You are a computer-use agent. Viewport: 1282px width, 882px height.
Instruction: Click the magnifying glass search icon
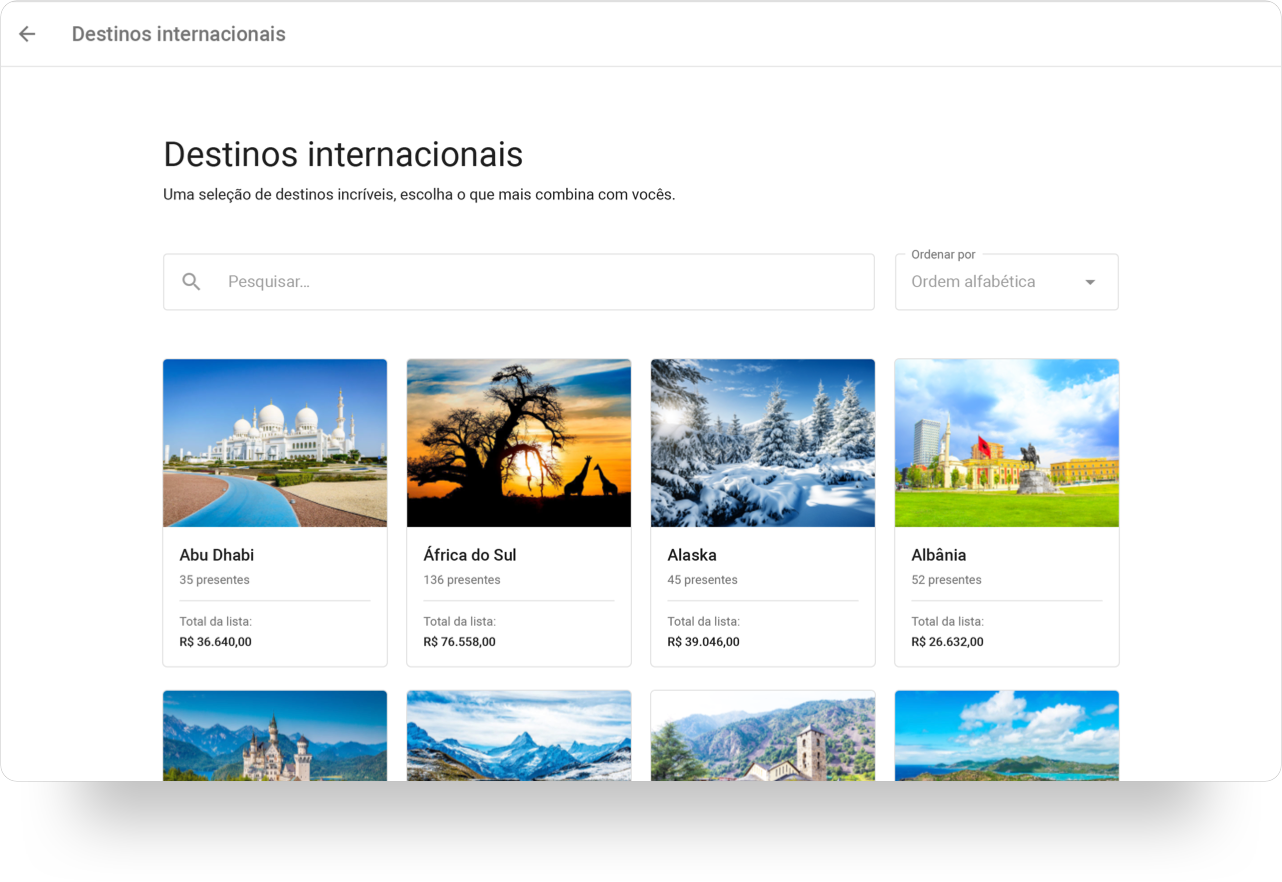click(191, 282)
